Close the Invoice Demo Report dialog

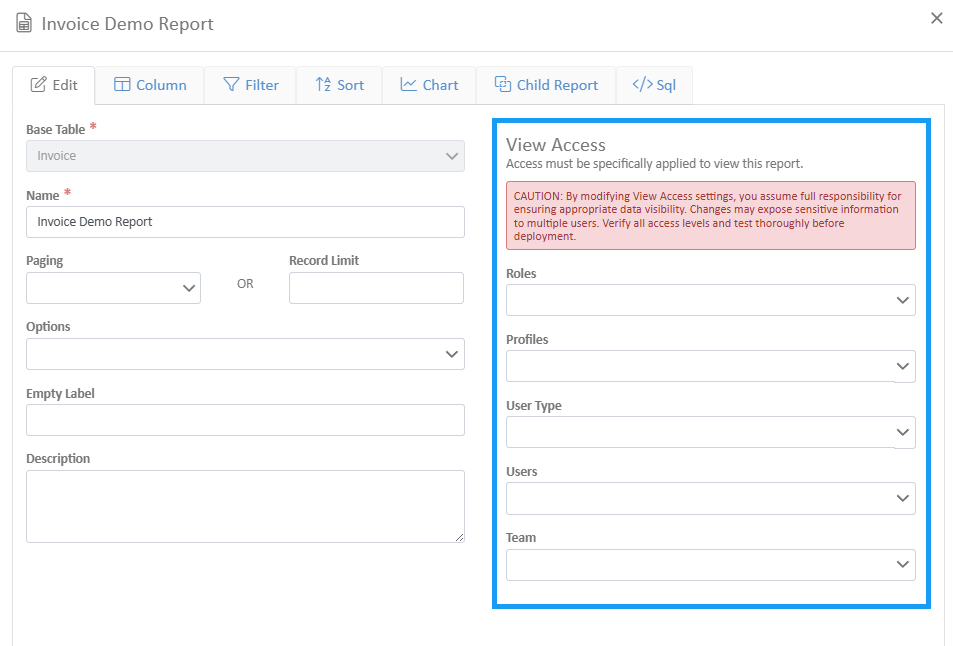[x=936, y=18]
